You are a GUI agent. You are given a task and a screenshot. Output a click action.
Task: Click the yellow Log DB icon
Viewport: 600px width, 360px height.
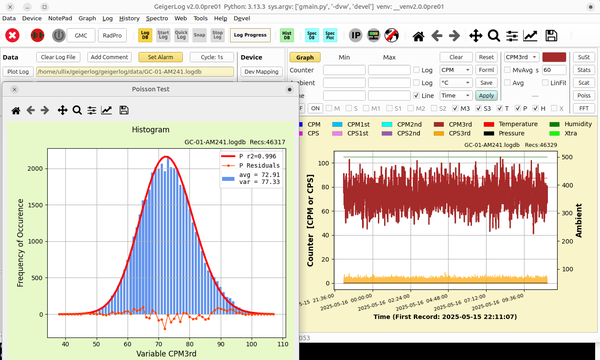tap(145, 35)
